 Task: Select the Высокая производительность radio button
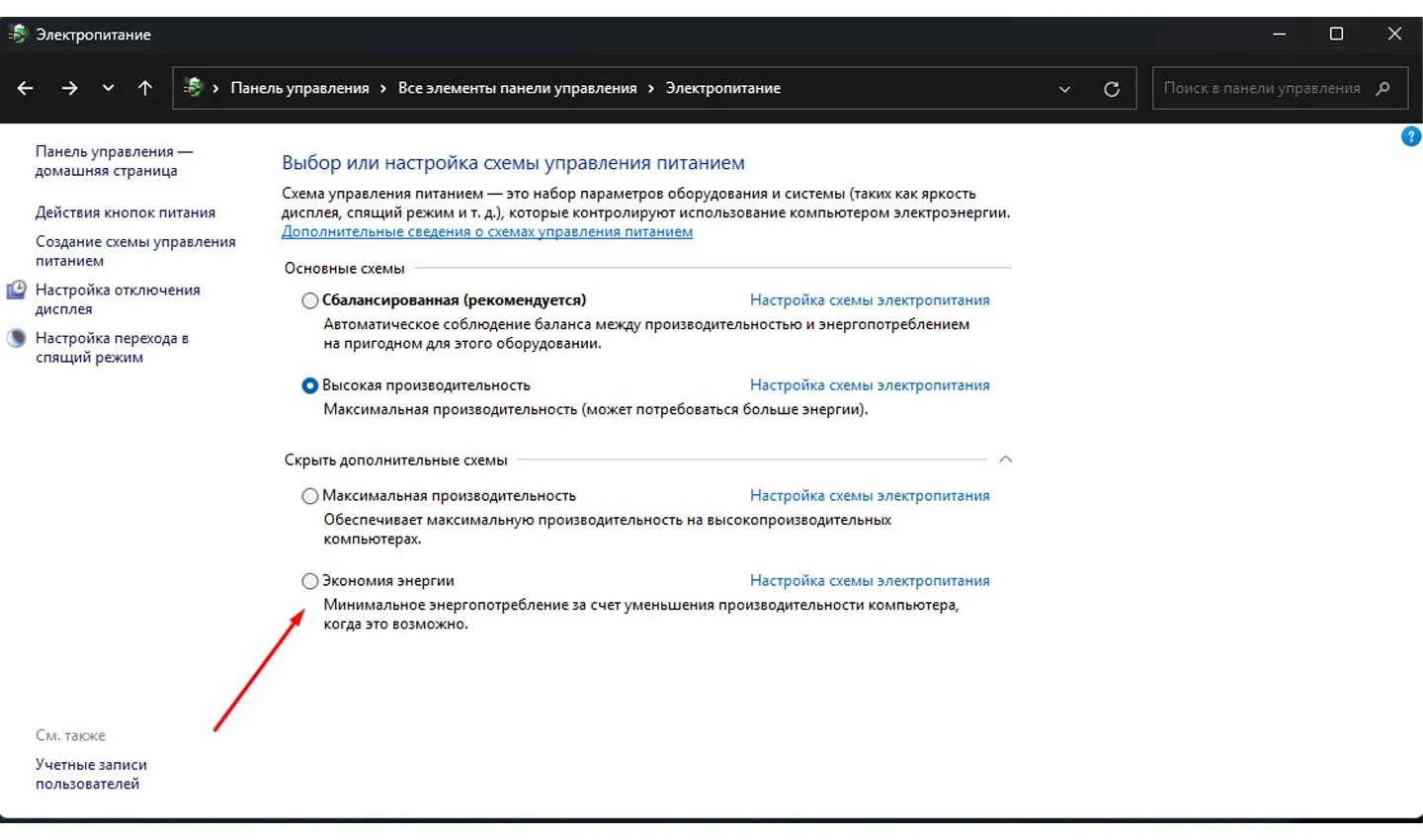pyautogui.click(x=310, y=385)
